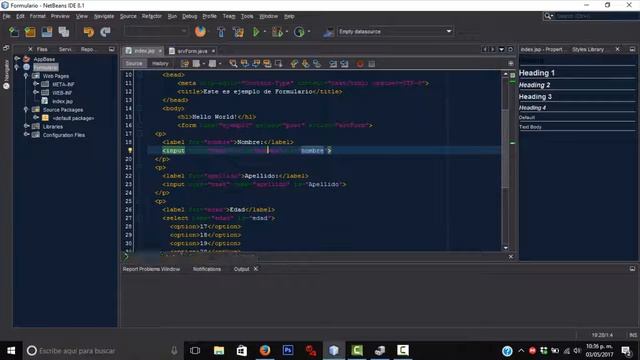Switch to the Notifications tab

click(x=207, y=269)
